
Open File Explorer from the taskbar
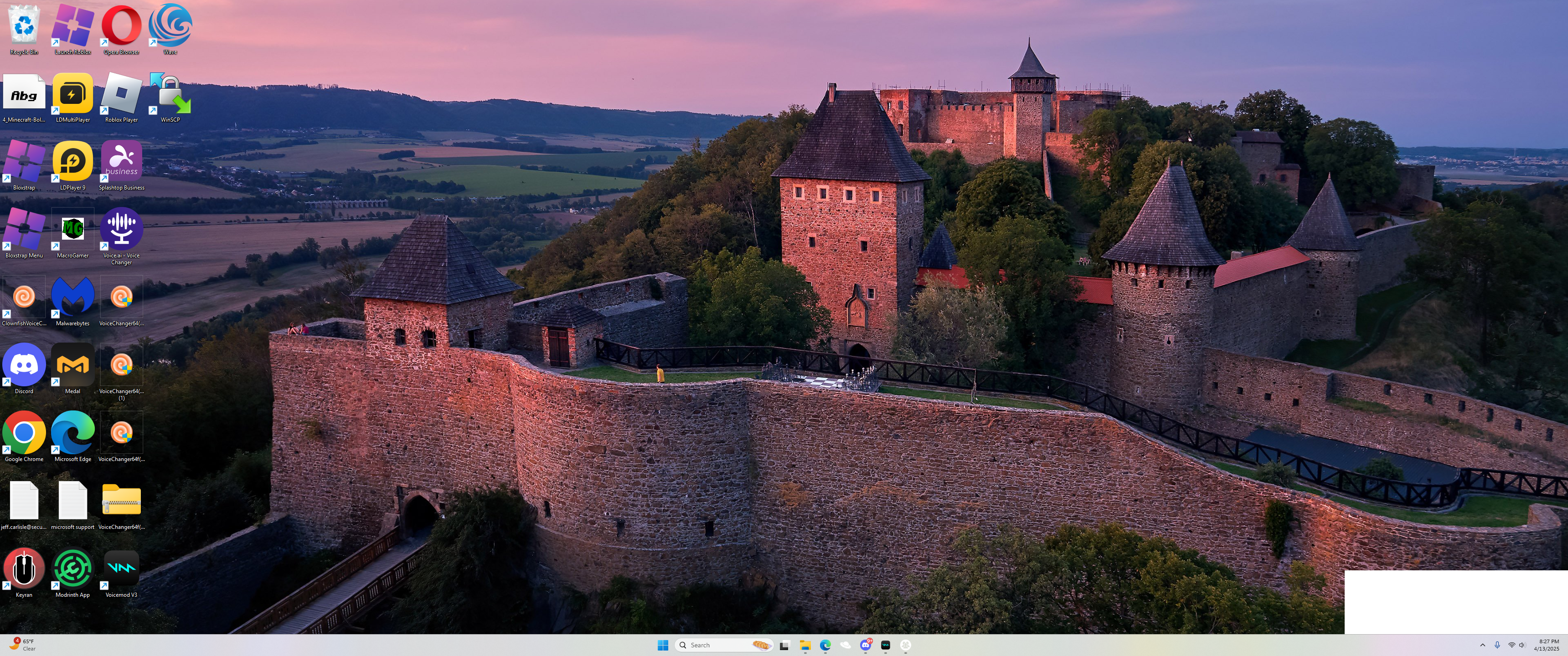pos(805,645)
